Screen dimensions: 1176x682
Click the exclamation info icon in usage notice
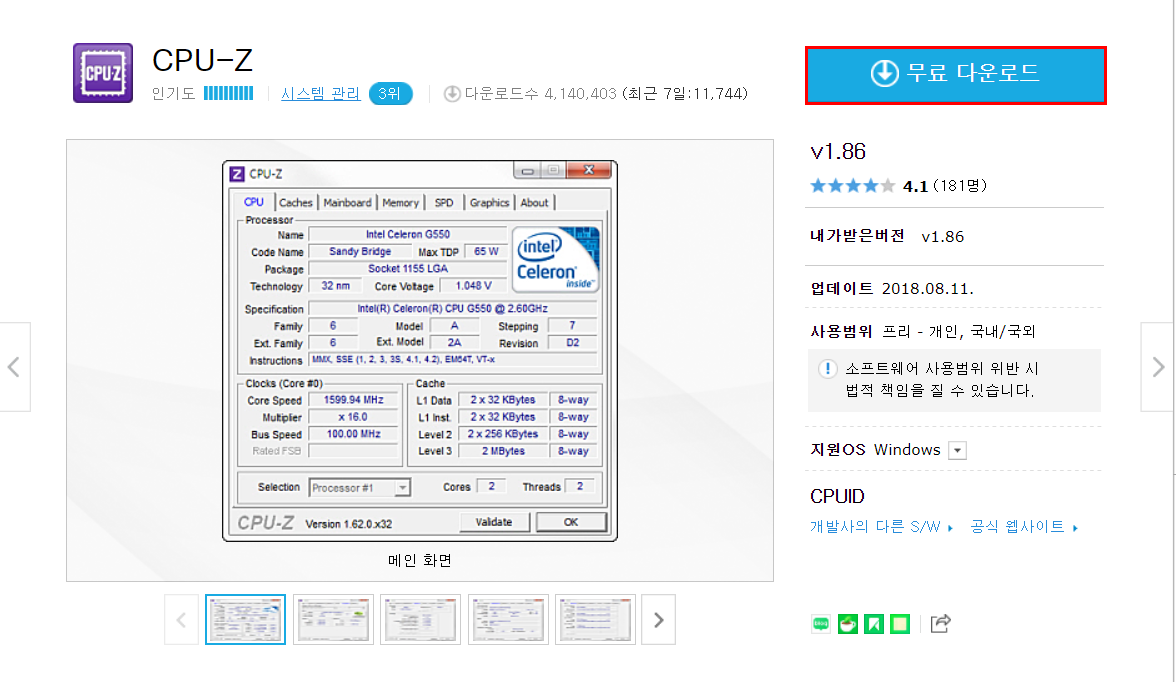pyautogui.click(x=827, y=368)
